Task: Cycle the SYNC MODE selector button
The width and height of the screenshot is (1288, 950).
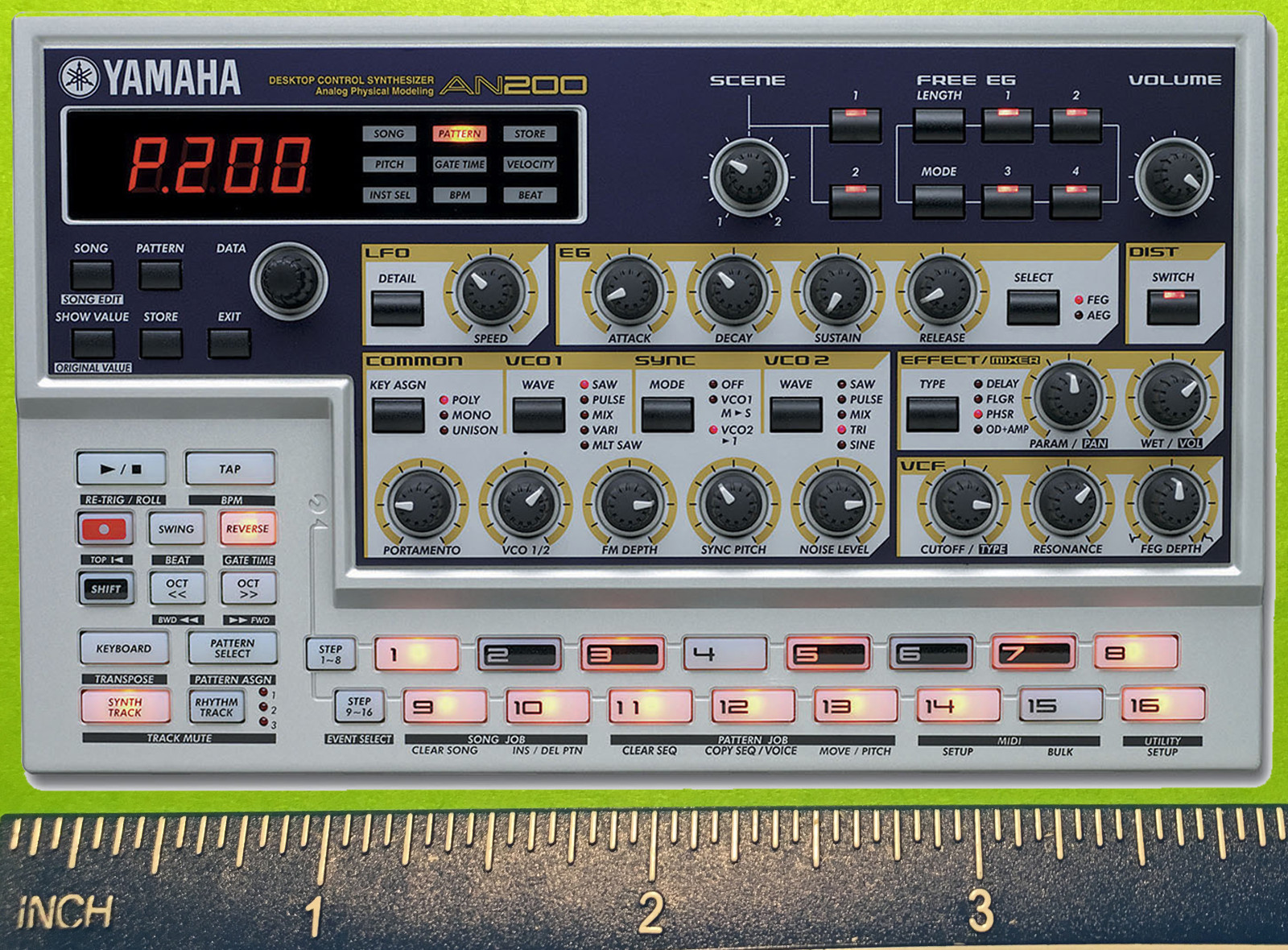Action: click(667, 415)
